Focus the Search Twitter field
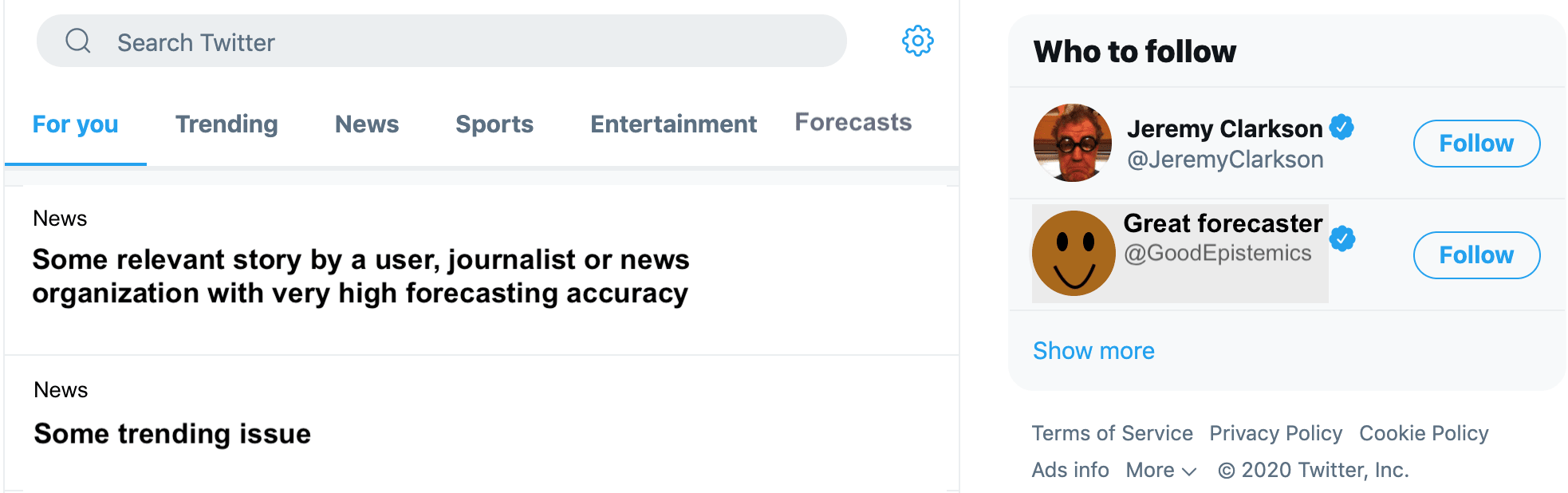The height and width of the screenshot is (493, 1568). [x=442, y=41]
